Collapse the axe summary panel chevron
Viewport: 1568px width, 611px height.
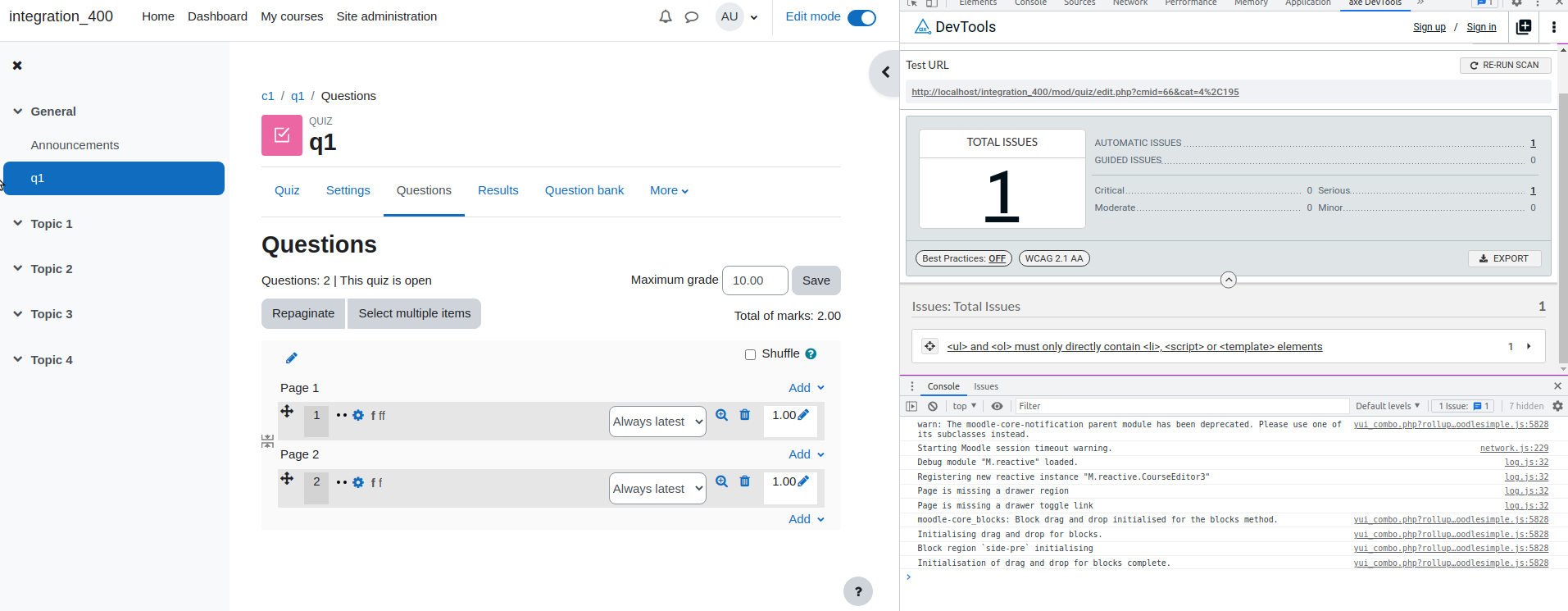1228,280
